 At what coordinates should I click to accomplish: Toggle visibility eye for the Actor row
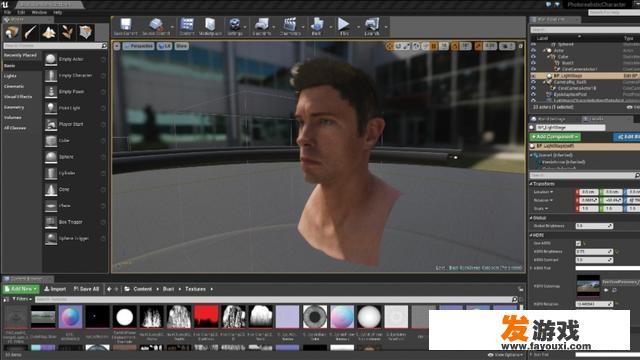tap(533, 51)
